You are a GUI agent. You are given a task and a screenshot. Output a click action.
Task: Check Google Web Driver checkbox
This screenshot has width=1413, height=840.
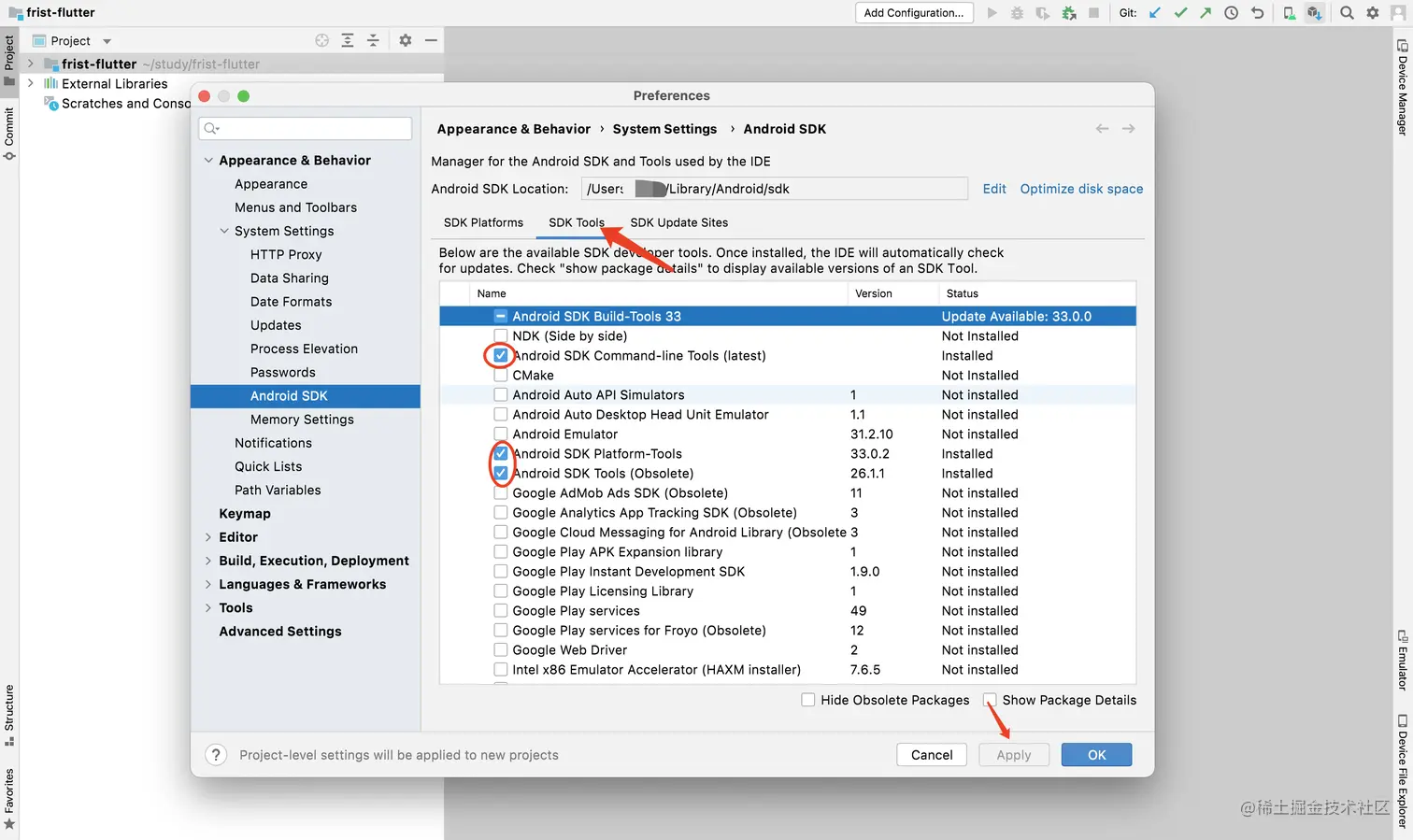501,650
